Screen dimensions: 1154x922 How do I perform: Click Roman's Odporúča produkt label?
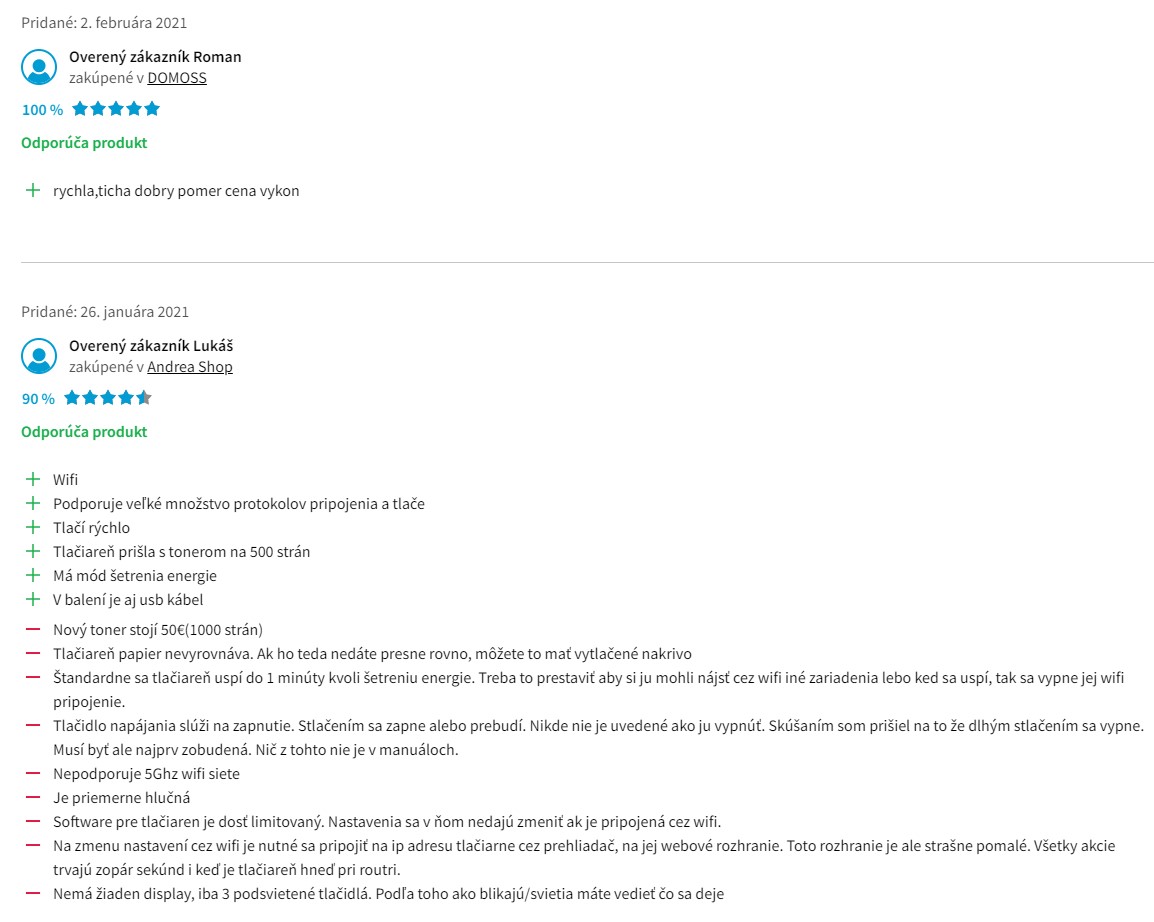(84, 143)
